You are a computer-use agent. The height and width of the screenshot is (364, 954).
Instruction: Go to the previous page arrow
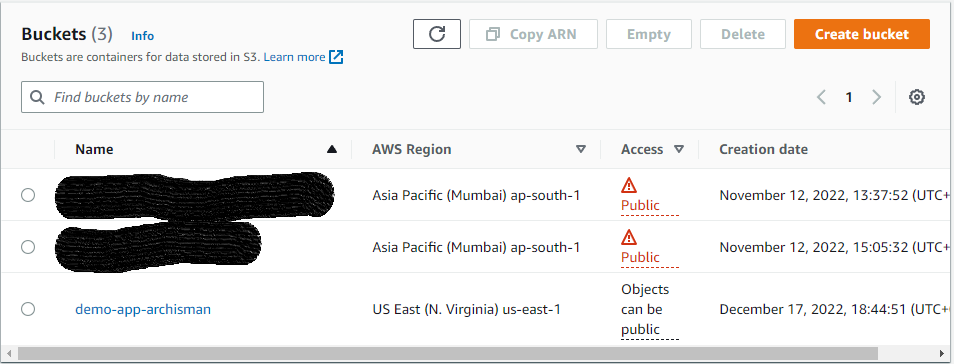pos(821,97)
